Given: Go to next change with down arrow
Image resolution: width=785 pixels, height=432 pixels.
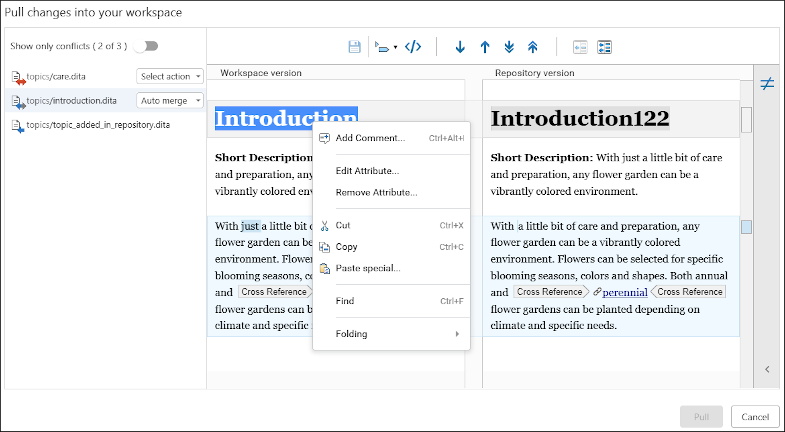Looking at the screenshot, I should pos(460,47).
